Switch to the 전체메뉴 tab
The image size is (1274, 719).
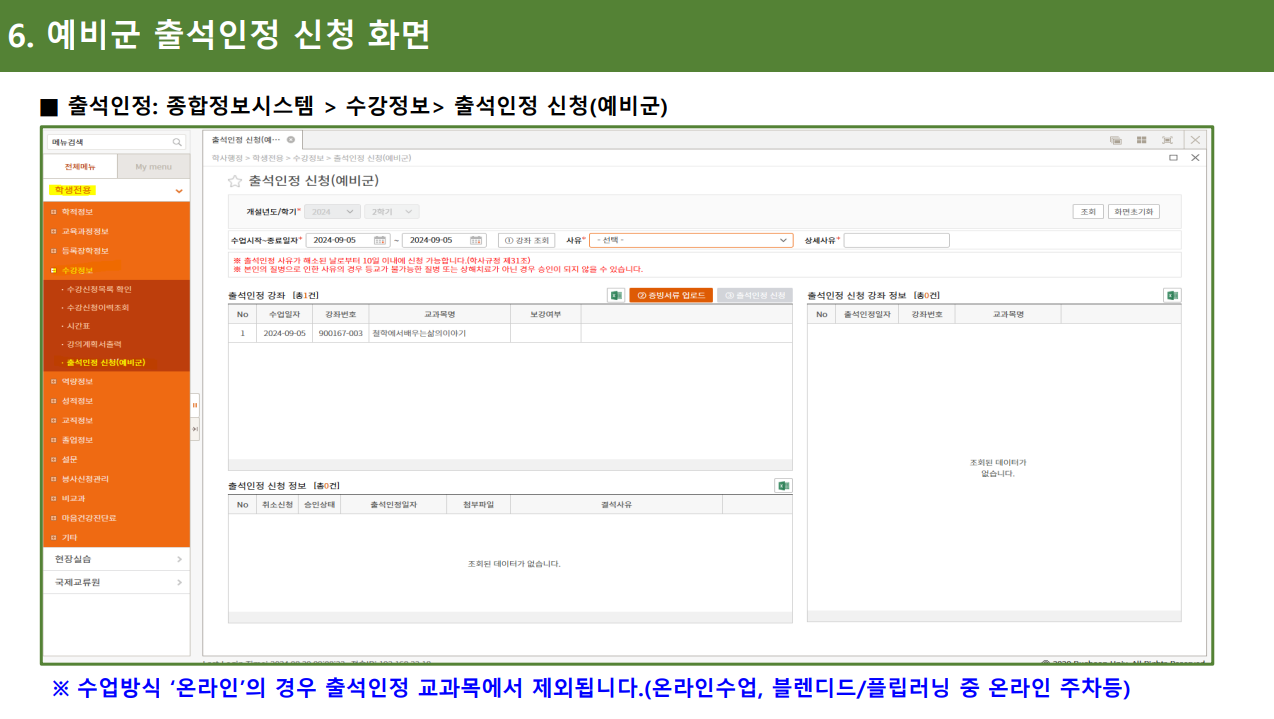click(x=81, y=166)
